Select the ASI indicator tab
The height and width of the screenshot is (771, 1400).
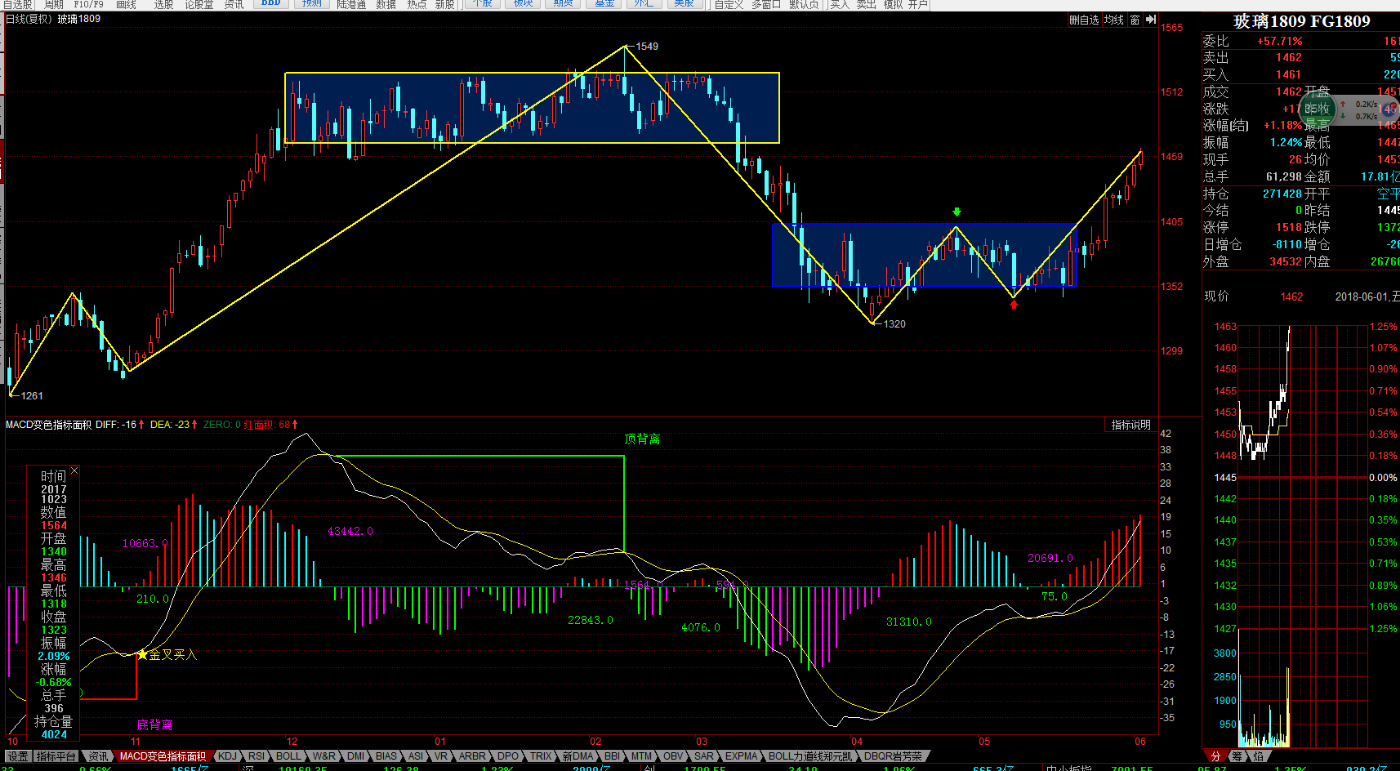(416, 756)
